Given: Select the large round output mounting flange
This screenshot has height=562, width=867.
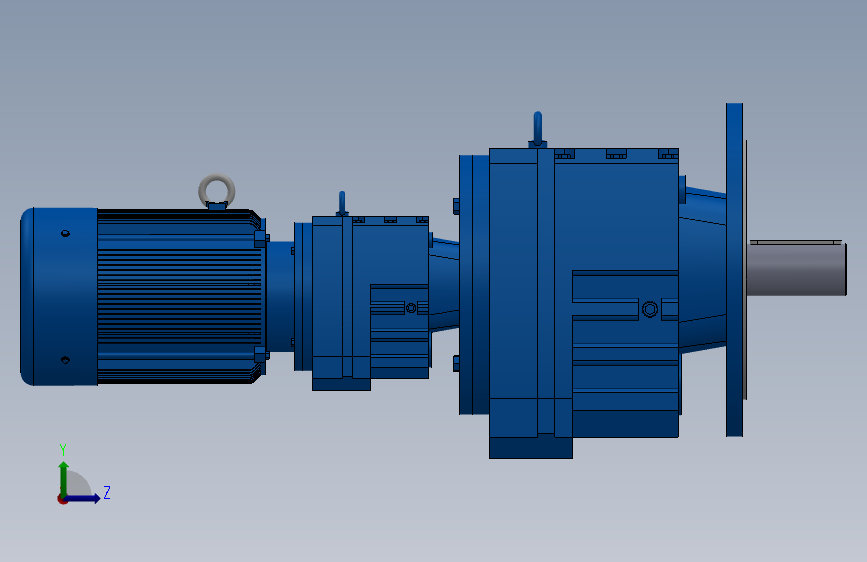Looking at the screenshot, I should 734,270.
